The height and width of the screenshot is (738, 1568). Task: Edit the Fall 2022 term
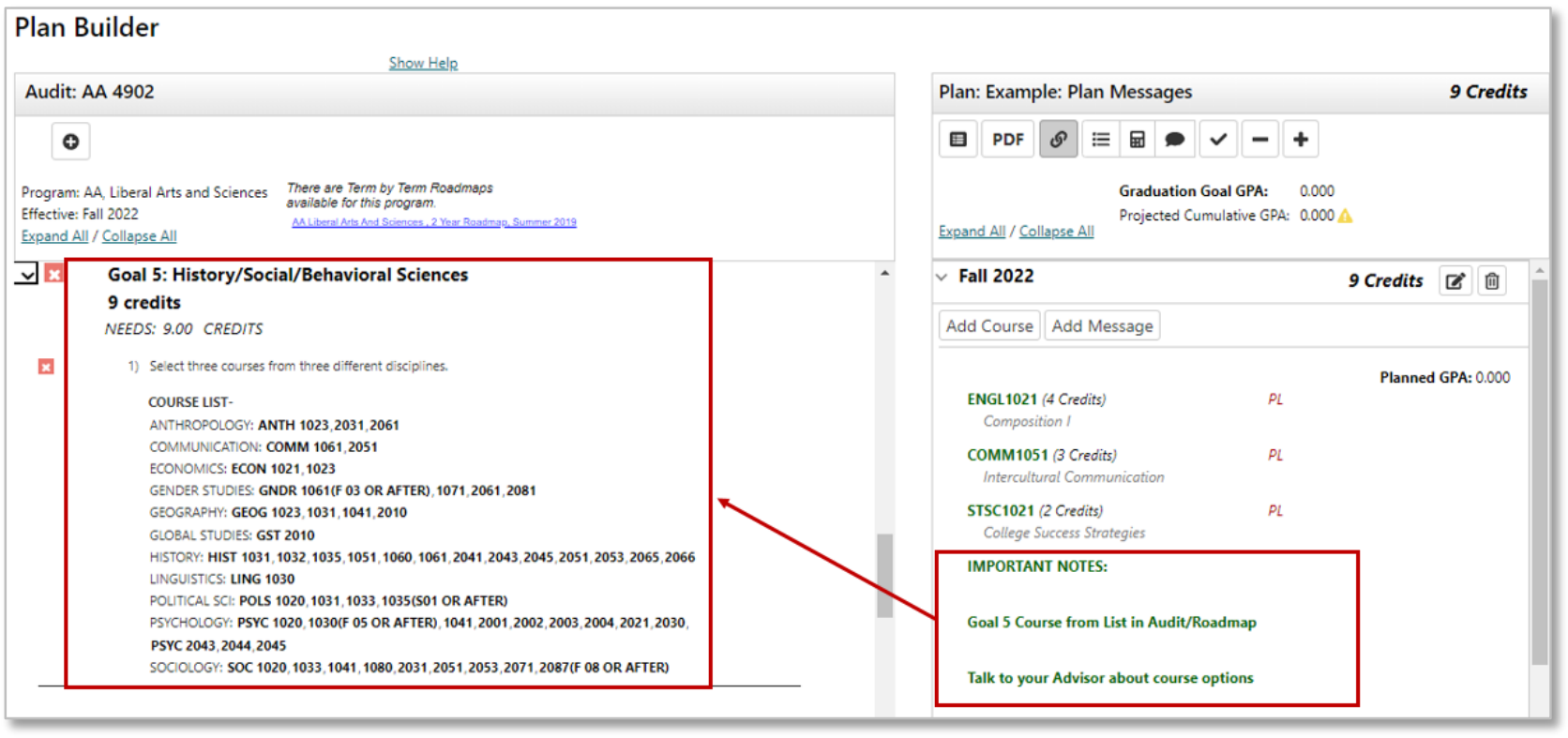click(x=1455, y=281)
